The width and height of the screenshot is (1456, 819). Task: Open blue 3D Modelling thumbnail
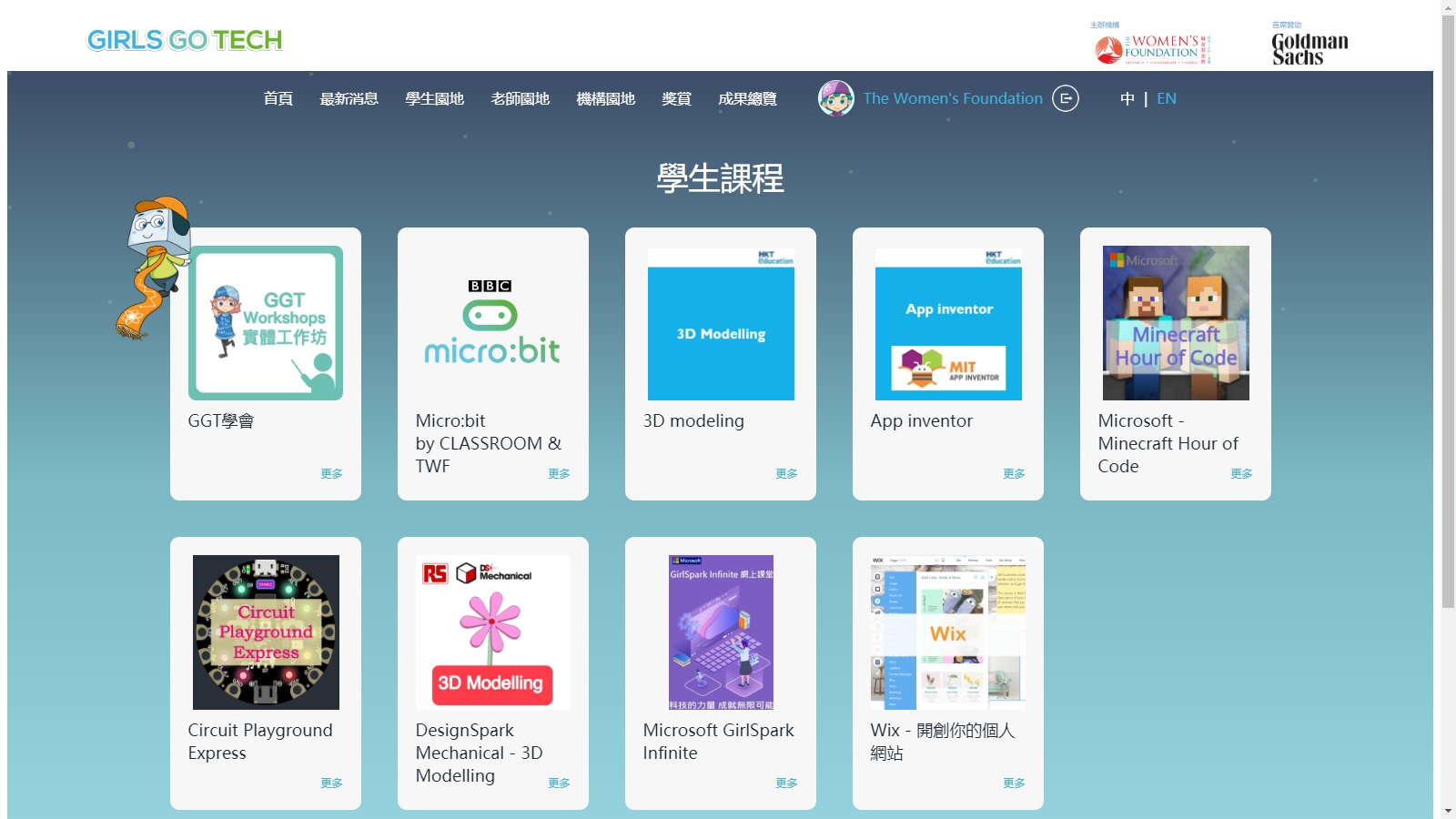[x=721, y=323]
